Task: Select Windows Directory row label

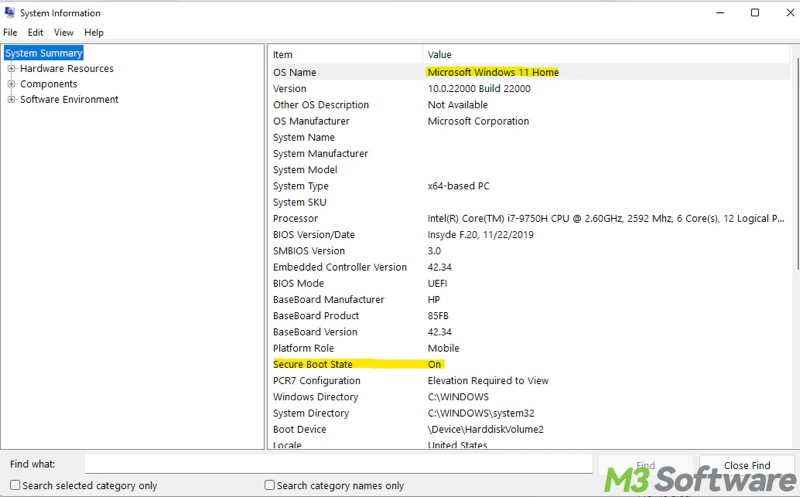Action: coord(315,397)
